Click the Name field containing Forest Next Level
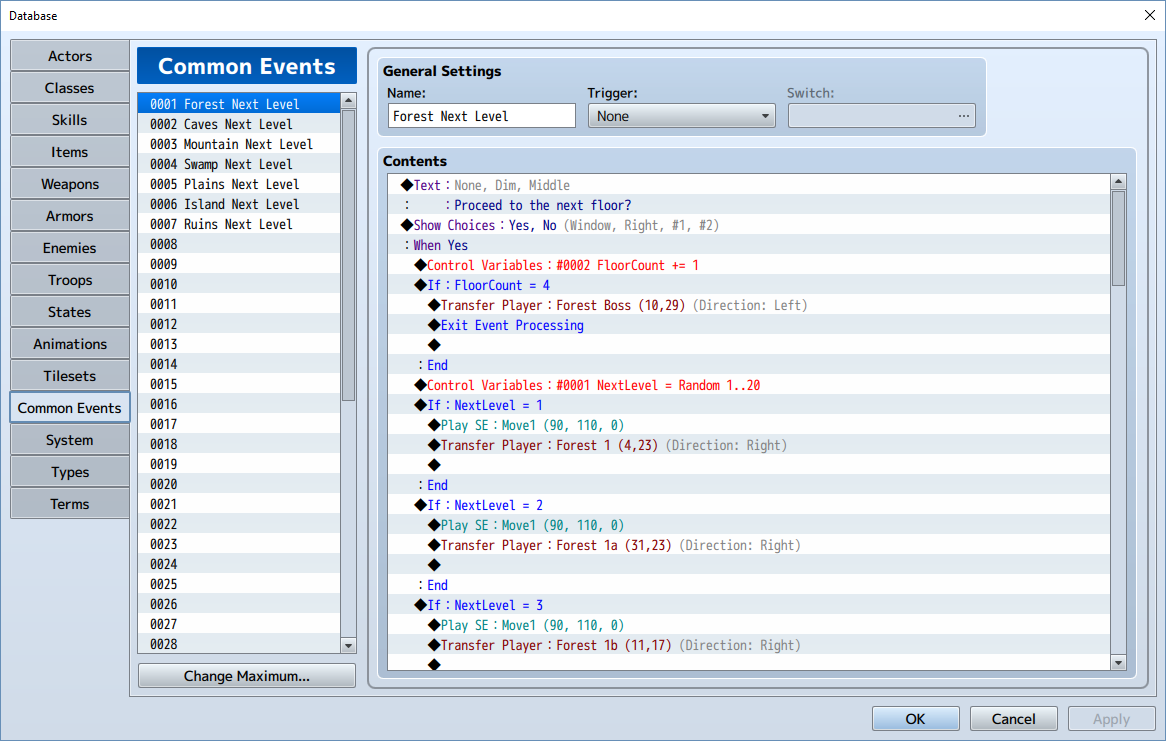Viewport: 1166px width, 741px height. pyautogui.click(x=482, y=116)
